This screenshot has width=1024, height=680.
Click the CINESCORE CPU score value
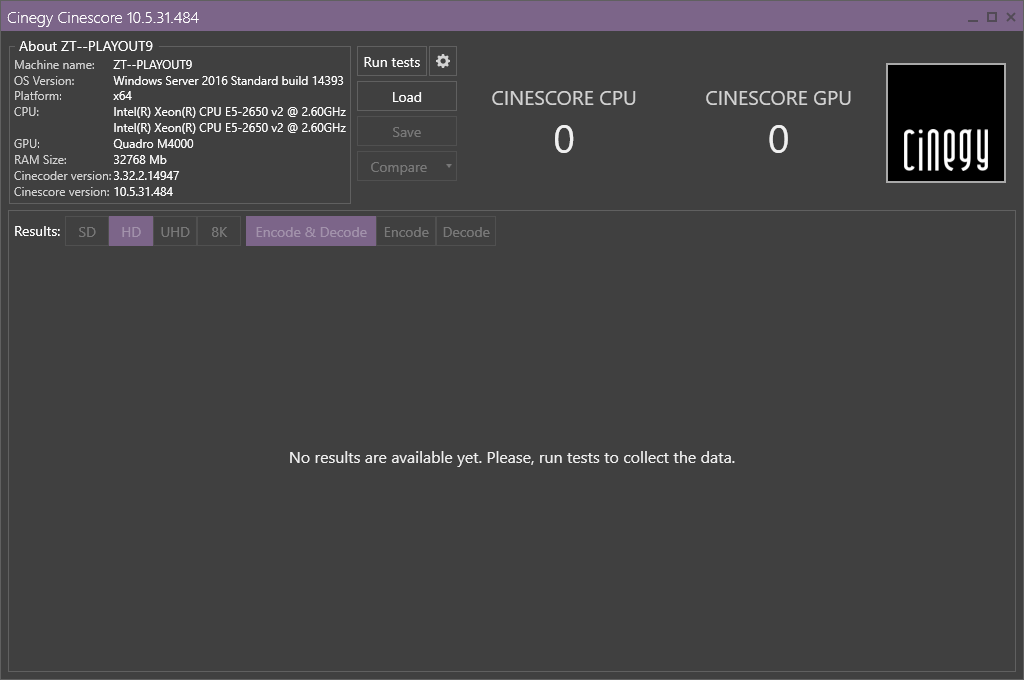pyautogui.click(x=564, y=139)
